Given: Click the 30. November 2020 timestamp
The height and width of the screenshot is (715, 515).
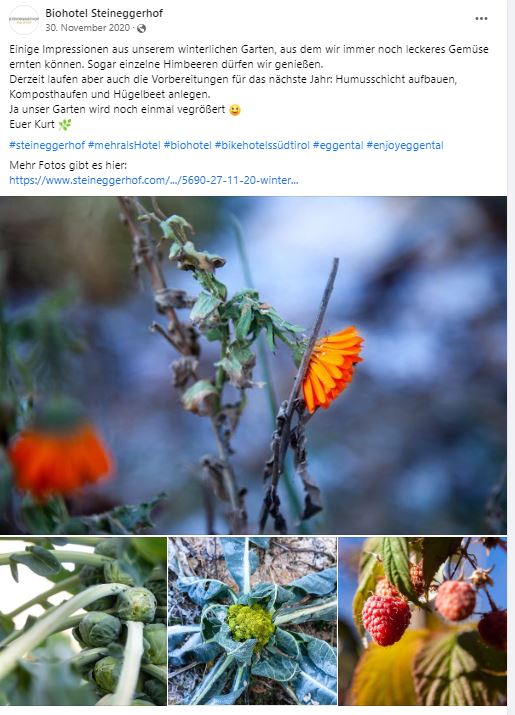Looking at the screenshot, I should (x=88, y=28).
